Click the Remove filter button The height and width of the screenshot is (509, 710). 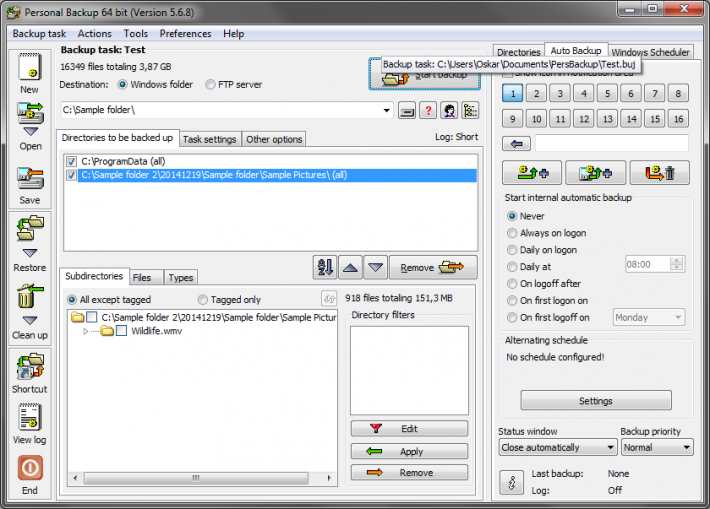(x=409, y=472)
